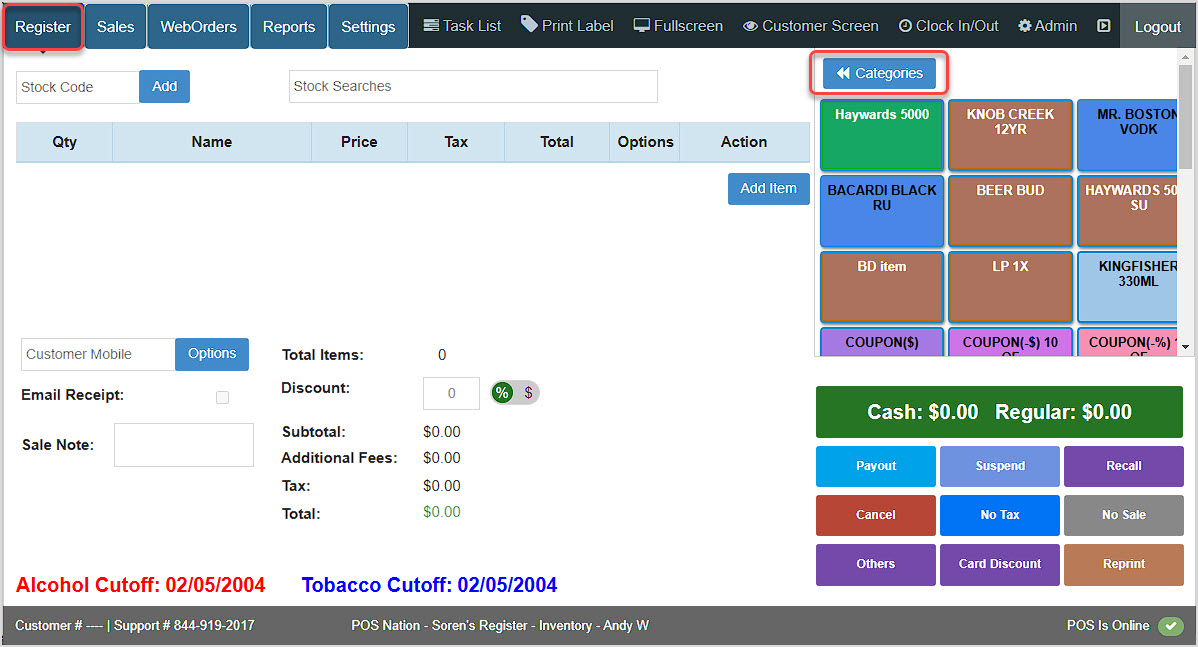Click inside the Stock Code field
This screenshot has width=1198, height=647.
pyautogui.click(x=77, y=87)
